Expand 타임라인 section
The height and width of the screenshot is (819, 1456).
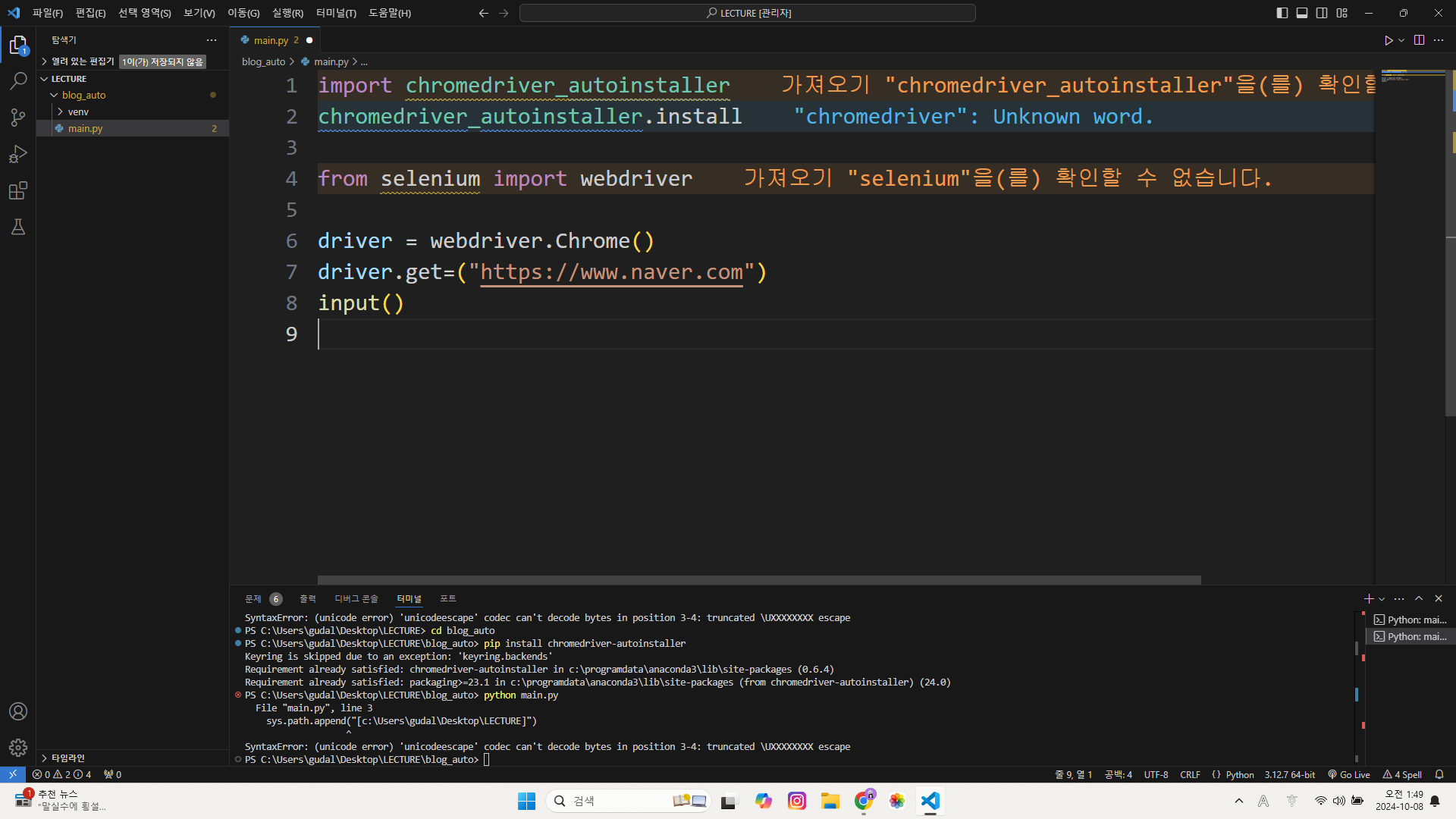click(133, 758)
